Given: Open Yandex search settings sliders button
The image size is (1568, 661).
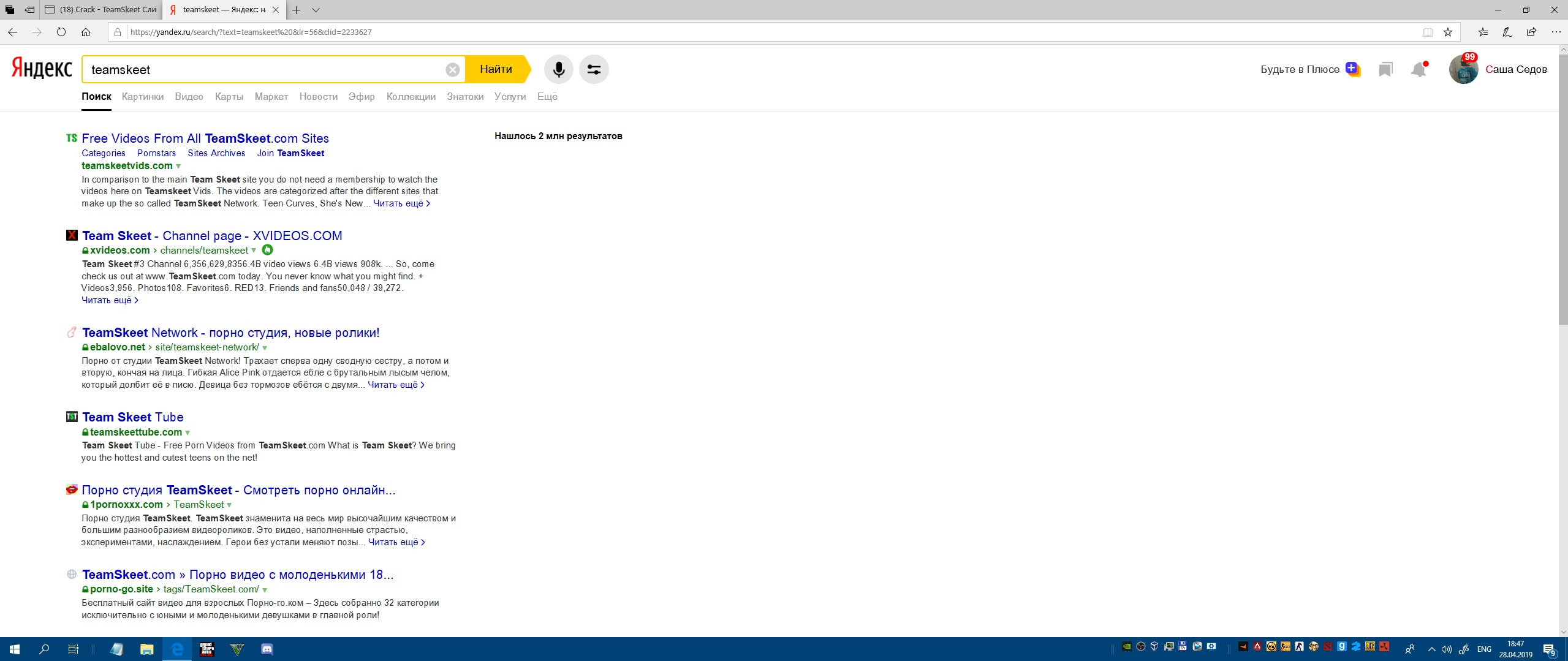Looking at the screenshot, I should tap(594, 69).
